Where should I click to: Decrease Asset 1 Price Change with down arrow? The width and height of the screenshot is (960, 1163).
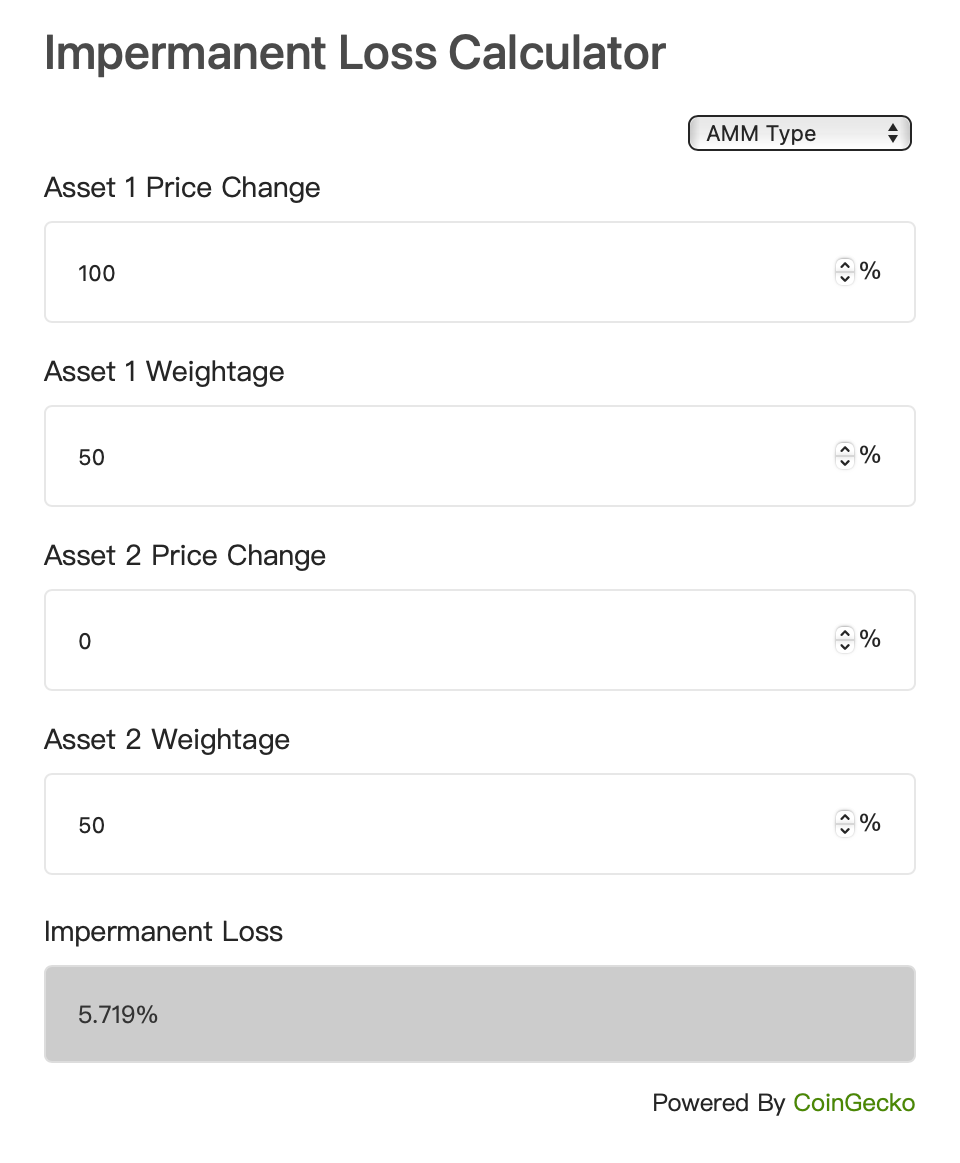[844, 278]
